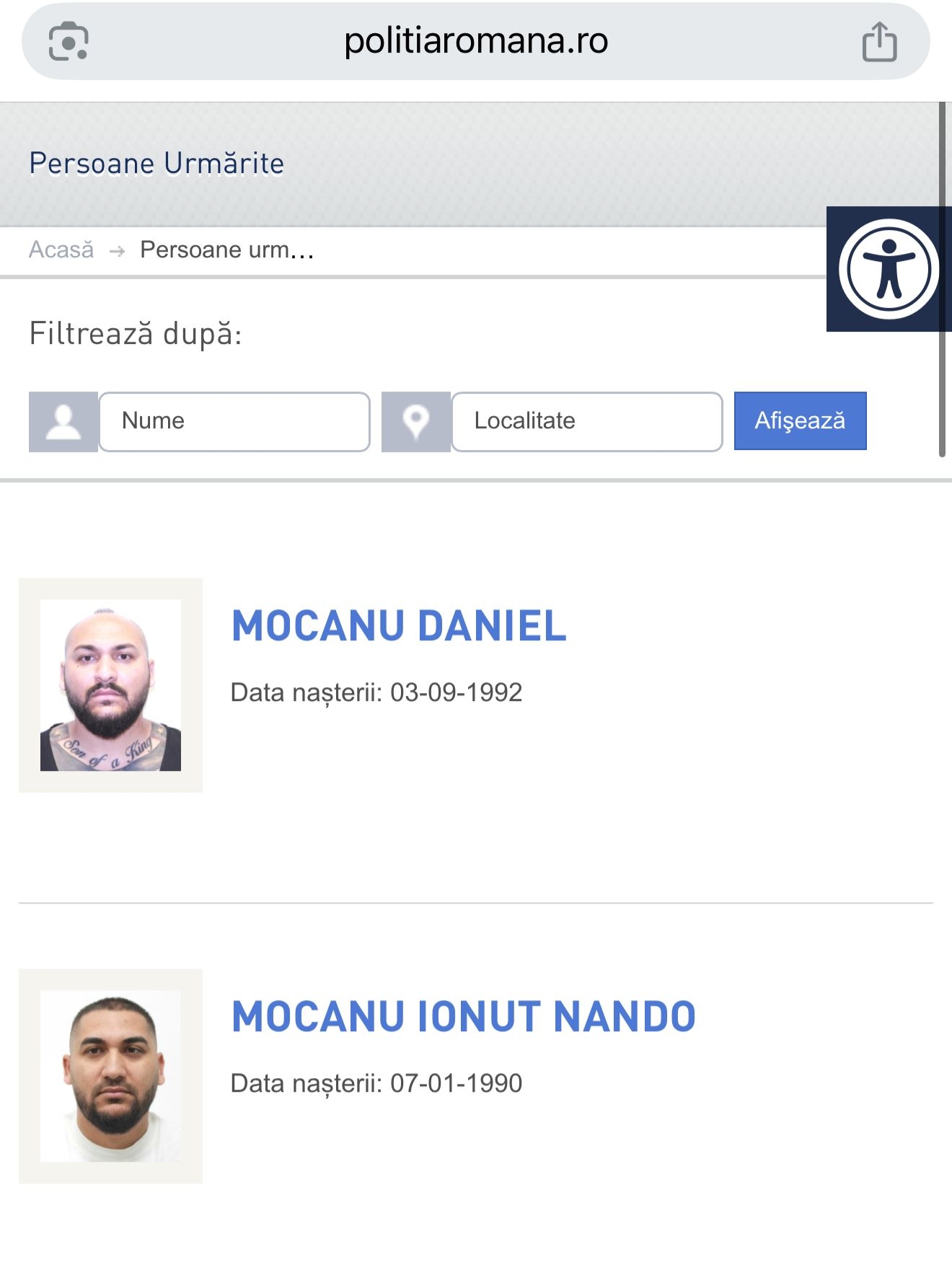Go to Acasă breadcrumb link
This screenshot has height=1283, width=952.
(x=61, y=250)
